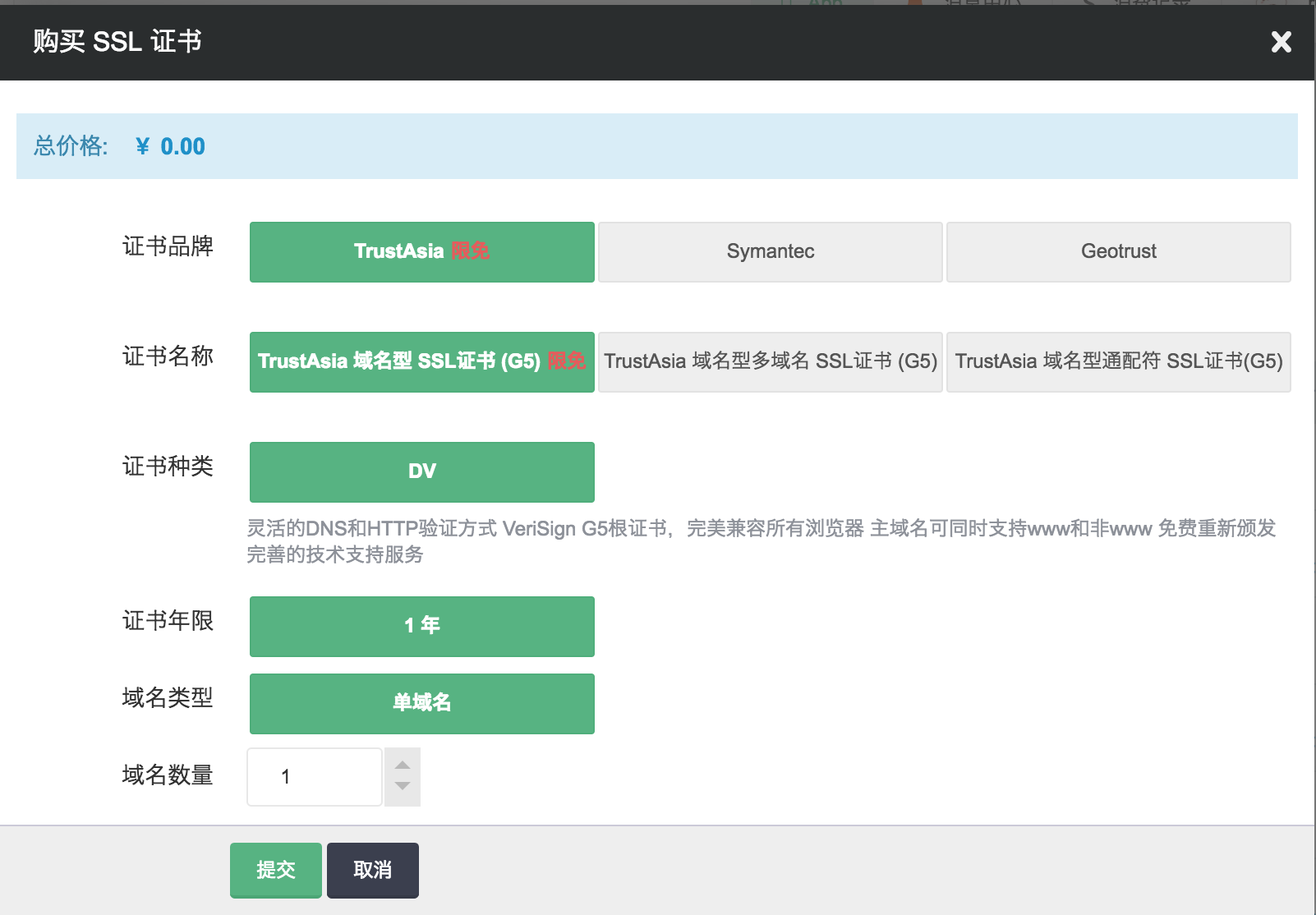Select the 1 年 certificate term
Screen dimensions: 1316x915
click(x=421, y=627)
